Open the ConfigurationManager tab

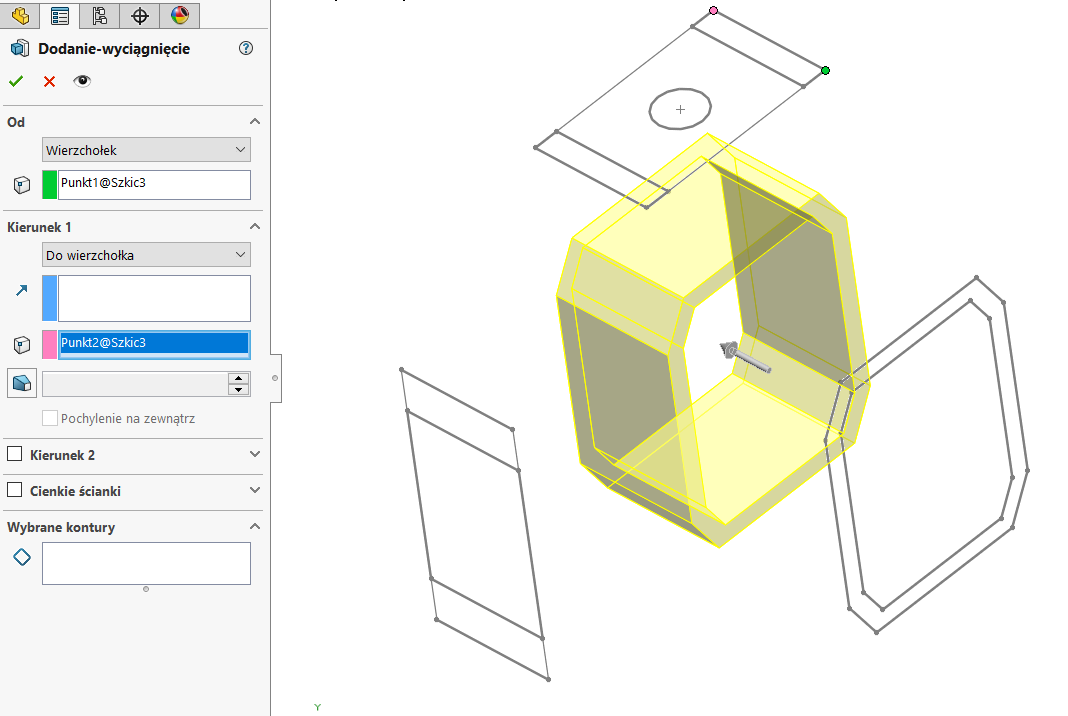99,15
